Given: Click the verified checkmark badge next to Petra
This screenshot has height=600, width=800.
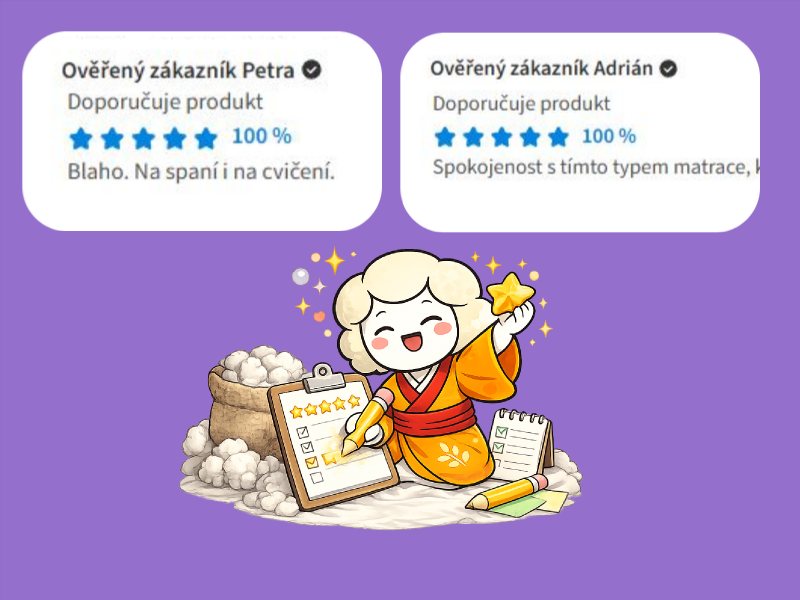Looking at the screenshot, I should click(x=311, y=69).
